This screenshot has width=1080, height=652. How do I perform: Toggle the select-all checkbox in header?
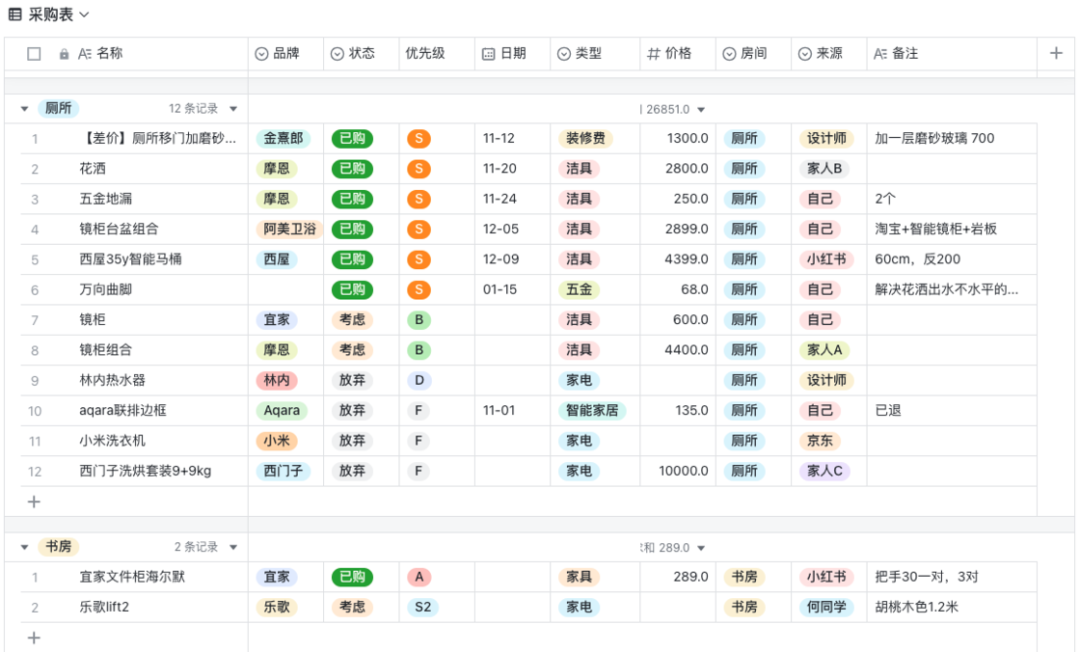tap(34, 54)
